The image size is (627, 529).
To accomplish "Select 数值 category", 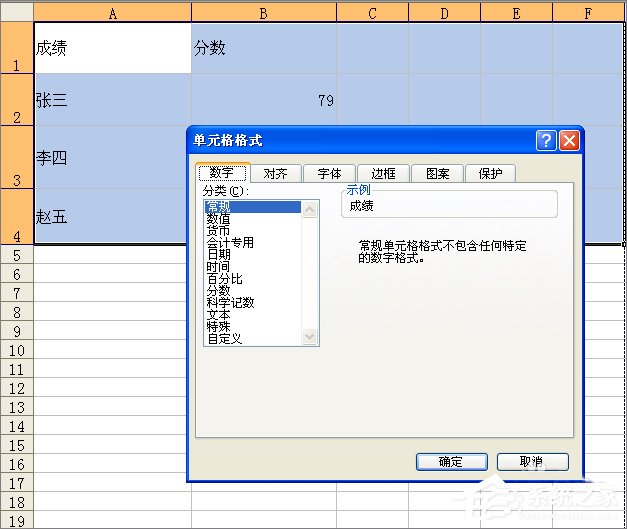I will (253, 219).
